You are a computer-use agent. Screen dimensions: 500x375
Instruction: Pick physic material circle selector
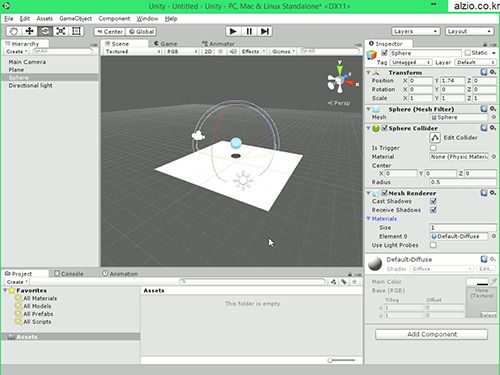494,157
